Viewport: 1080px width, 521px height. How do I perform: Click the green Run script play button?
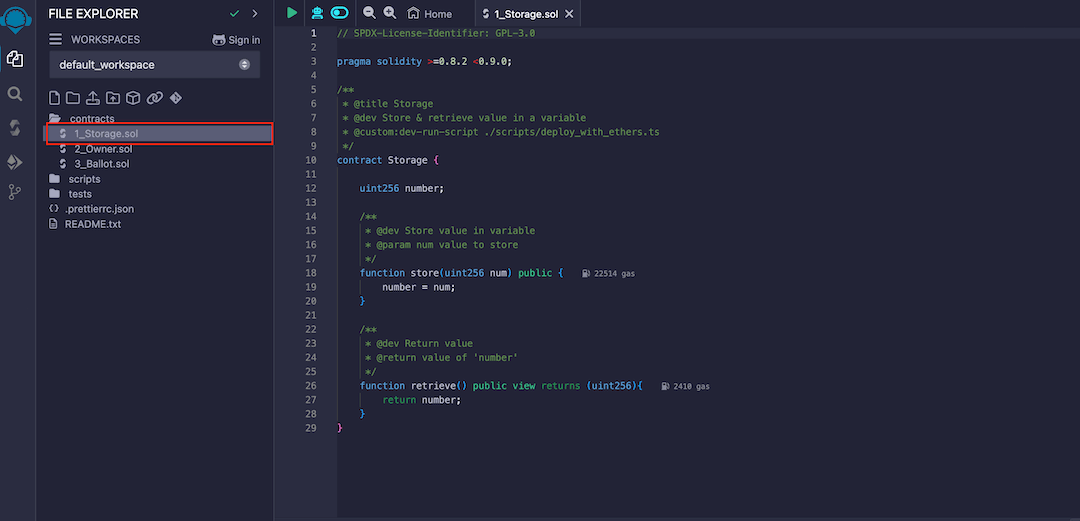click(291, 13)
